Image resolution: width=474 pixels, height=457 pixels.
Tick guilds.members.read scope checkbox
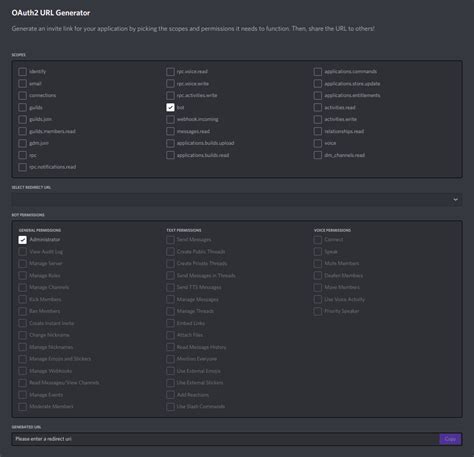click(x=22, y=131)
